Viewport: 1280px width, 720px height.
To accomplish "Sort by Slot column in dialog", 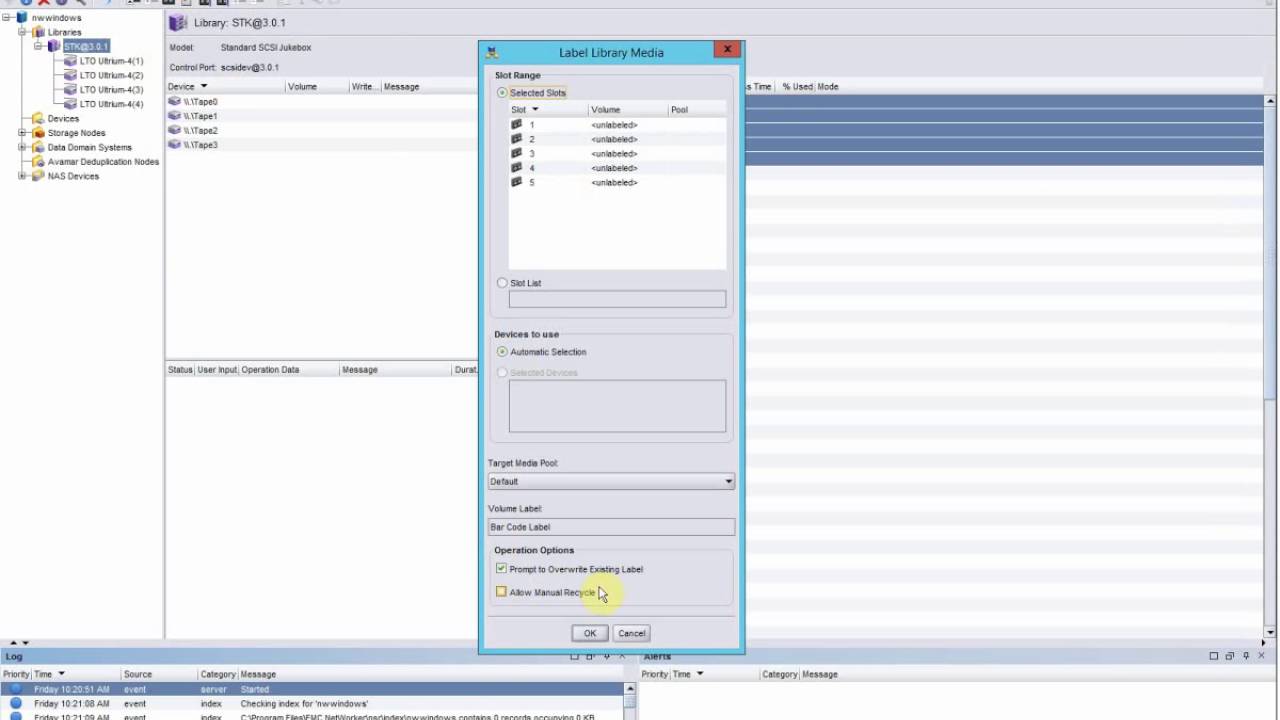I will (x=548, y=109).
